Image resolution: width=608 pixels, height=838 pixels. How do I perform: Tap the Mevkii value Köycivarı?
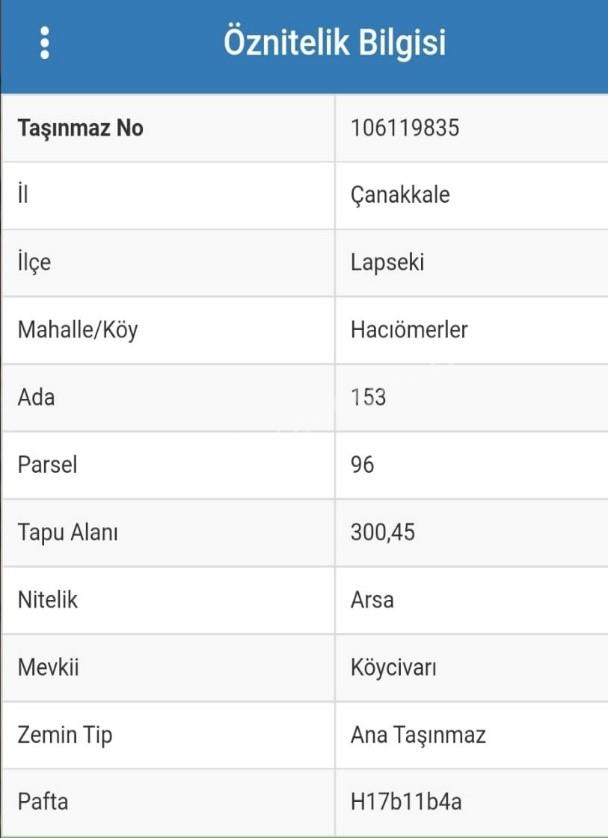click(x=393, y=668)
